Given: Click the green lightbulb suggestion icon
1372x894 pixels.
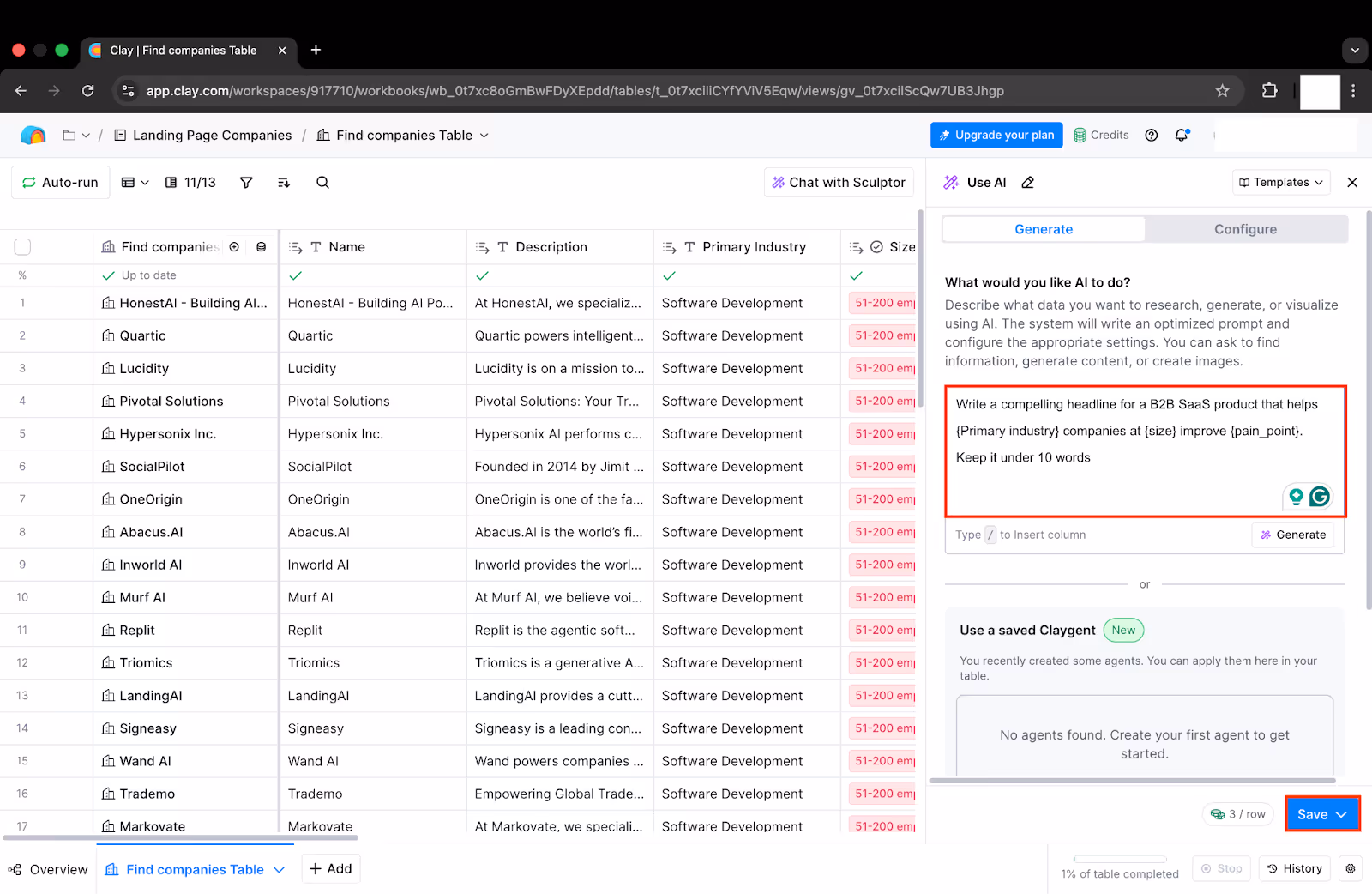Looking at the screenshot, I should click(1296, 496).
